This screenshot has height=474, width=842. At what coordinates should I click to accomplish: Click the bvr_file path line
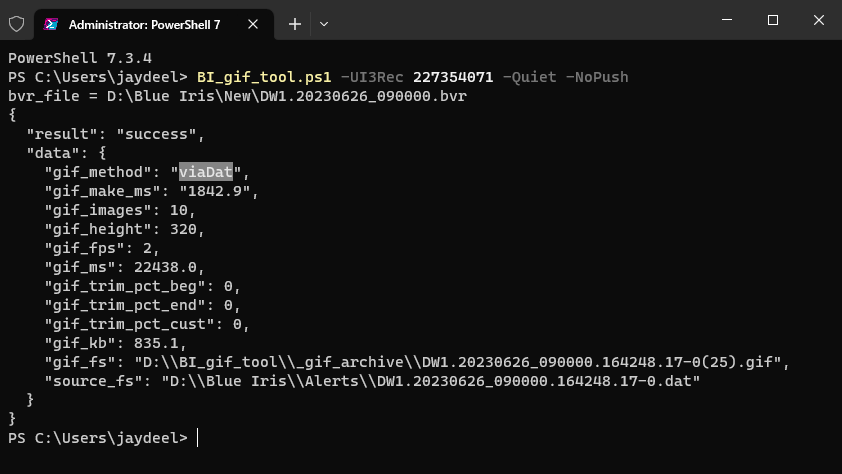(x=237, y=96)
